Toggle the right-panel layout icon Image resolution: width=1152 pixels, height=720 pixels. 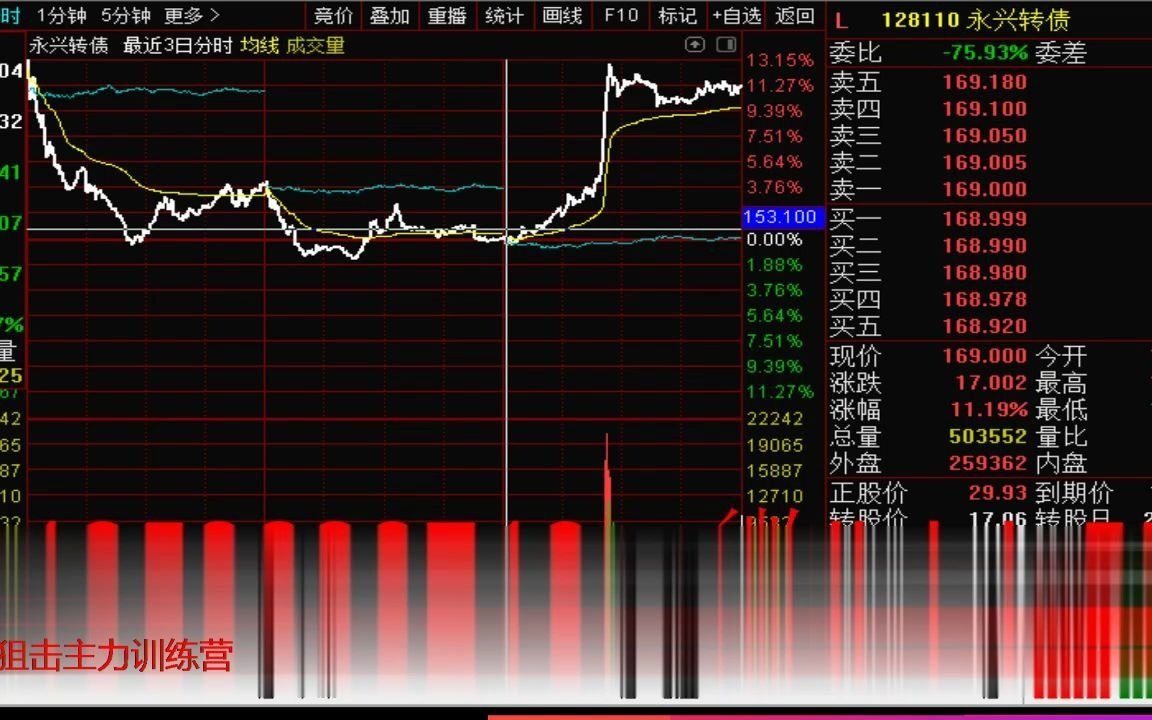pos(724,45)
